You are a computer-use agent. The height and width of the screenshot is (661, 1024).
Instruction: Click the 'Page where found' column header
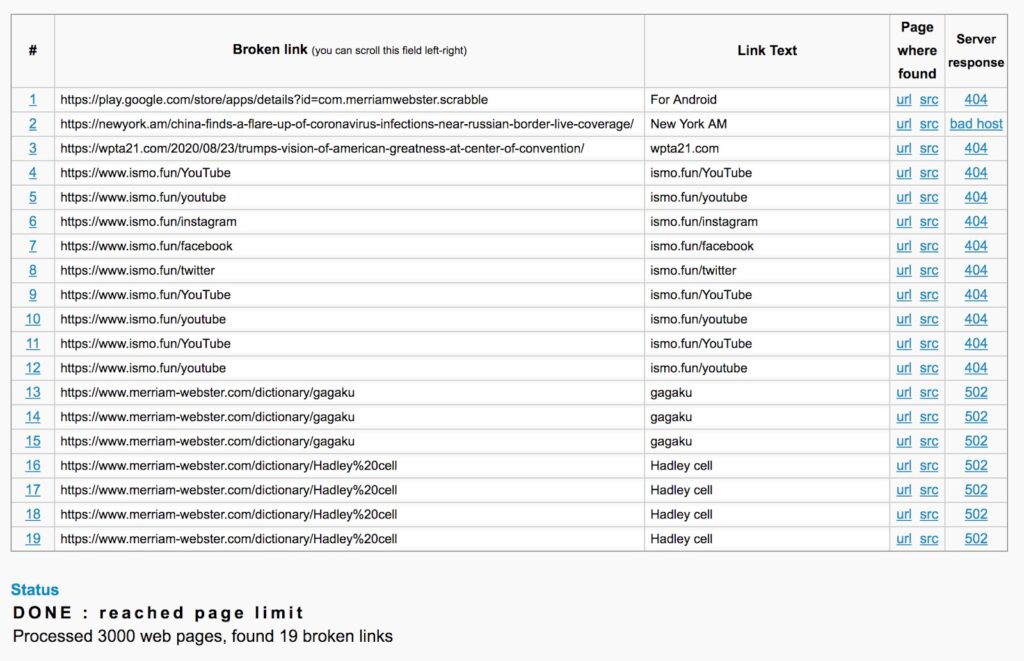(917, 50)
